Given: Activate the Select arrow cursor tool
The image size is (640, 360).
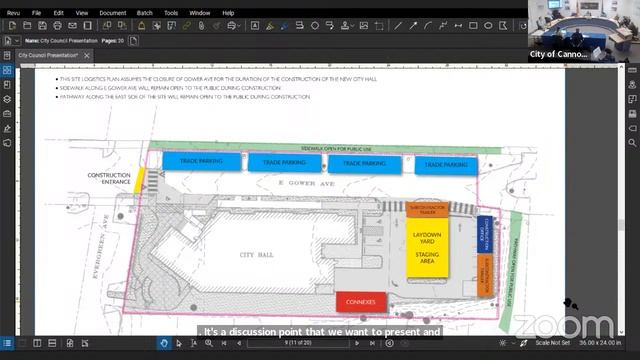Looking at the screenshot, I should tap(179, 343).
